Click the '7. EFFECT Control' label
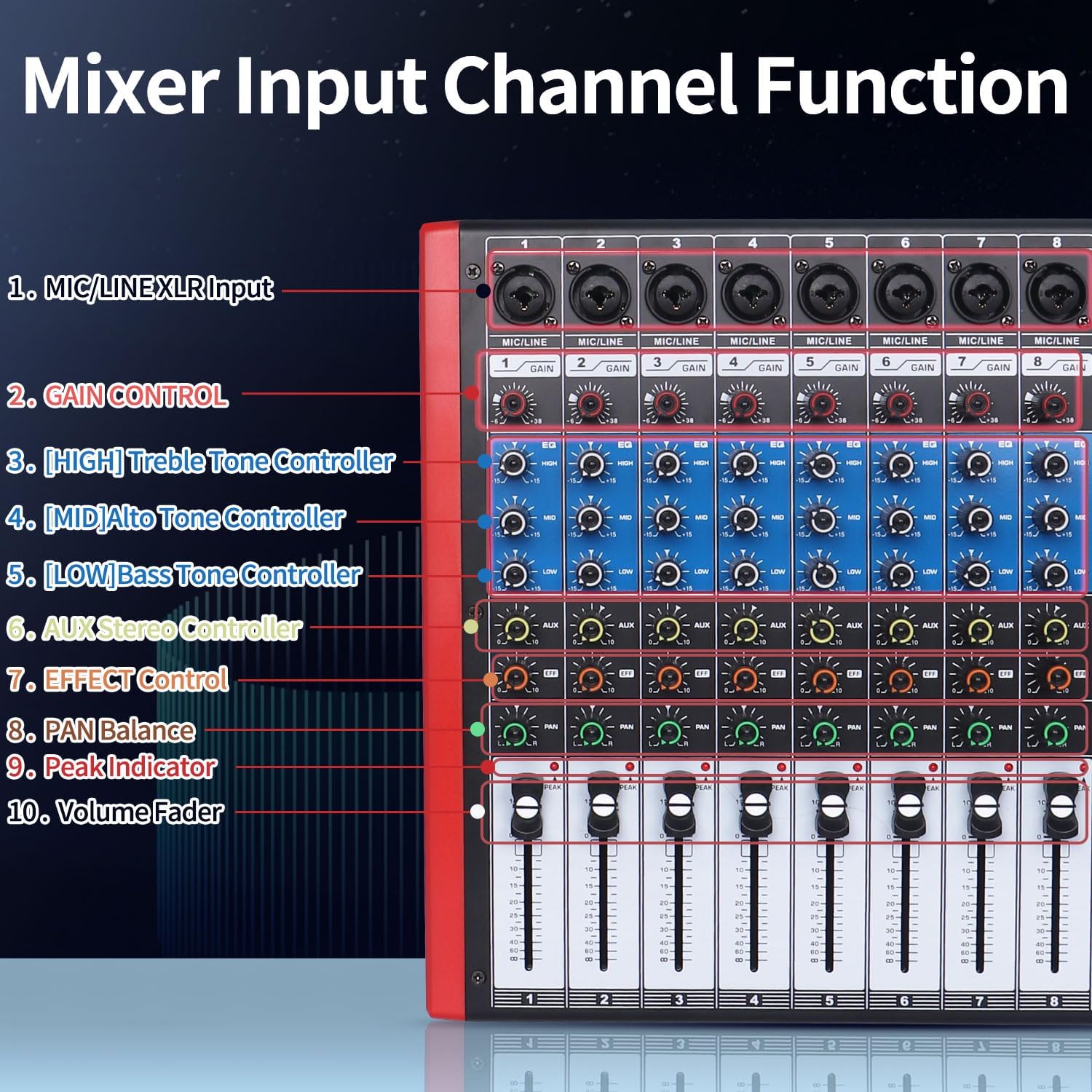Screen dimensions: 1092x1092 pos(117,679)
